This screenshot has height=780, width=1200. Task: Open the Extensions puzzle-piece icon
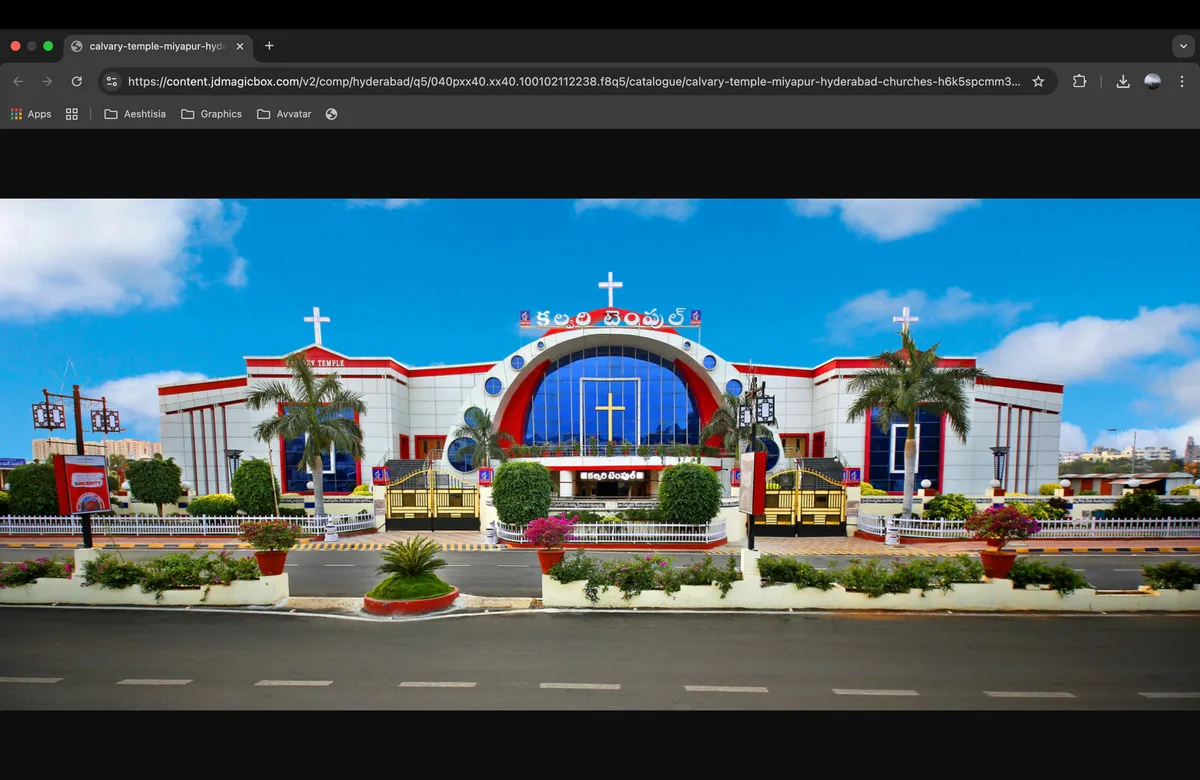1079,82
